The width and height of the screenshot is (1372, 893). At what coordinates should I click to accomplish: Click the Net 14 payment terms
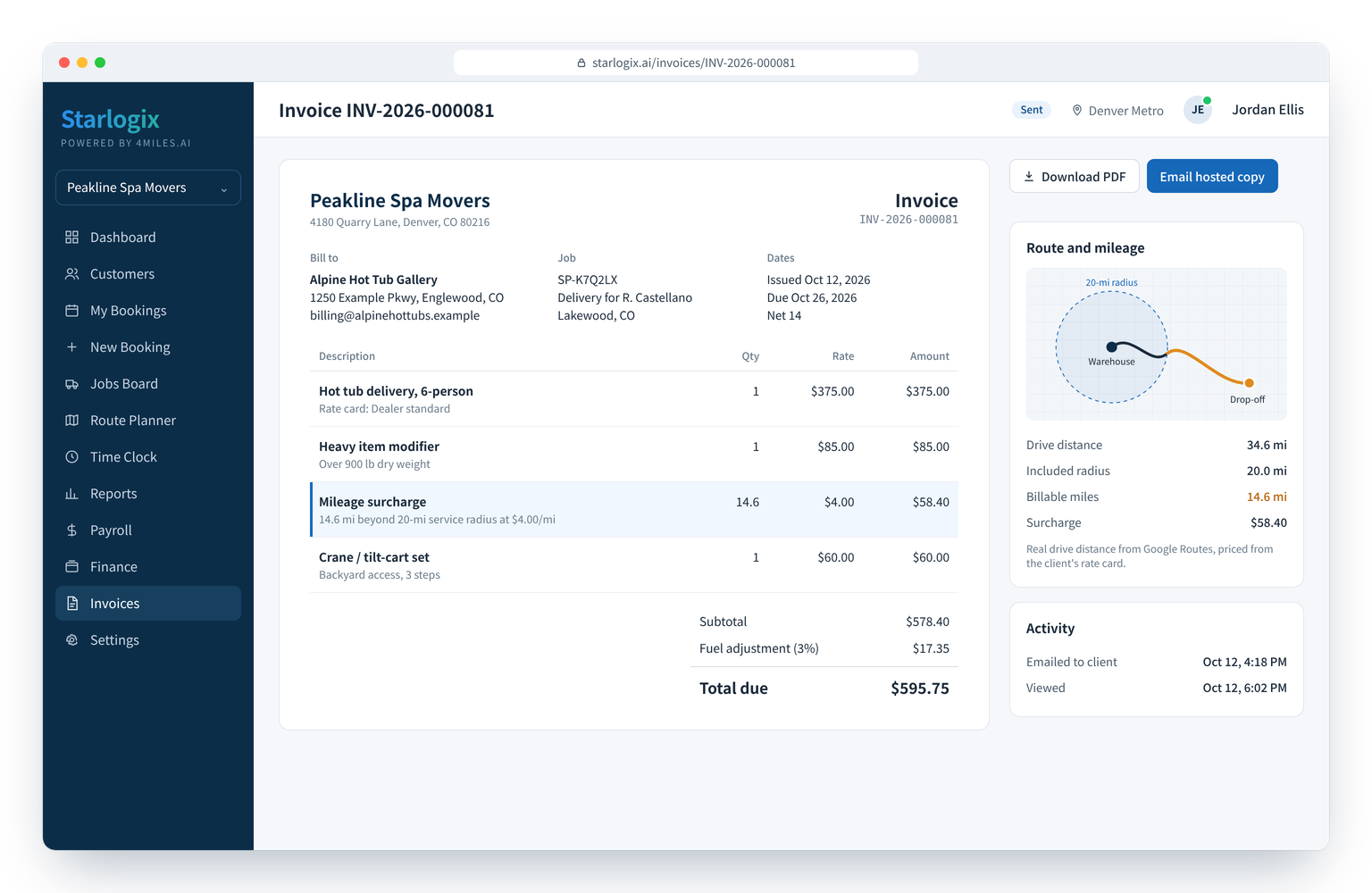tap(783, 315)
